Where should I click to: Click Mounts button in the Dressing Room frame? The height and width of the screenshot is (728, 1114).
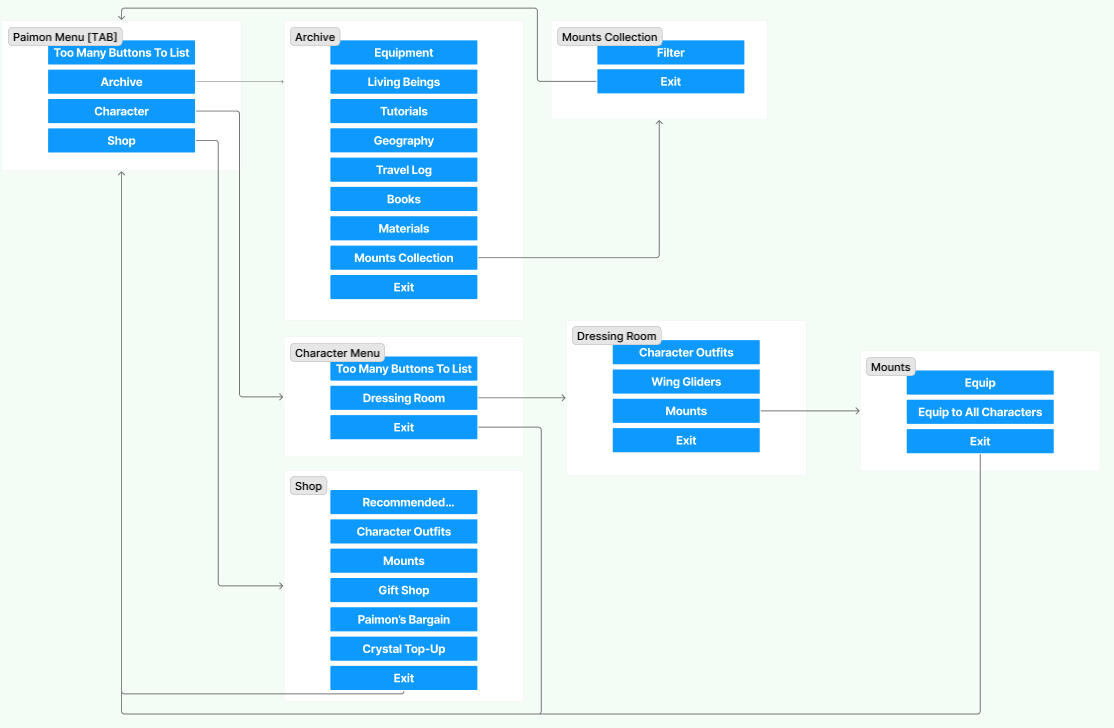686,411
